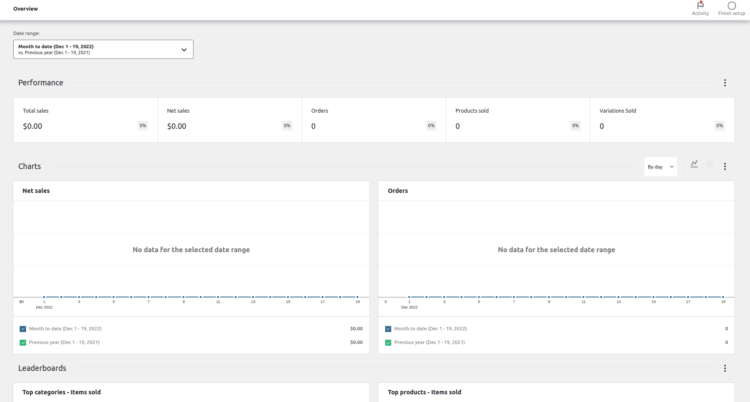
Task: Toggle Orders Previous year checkbox
Action: coord(388,343)
